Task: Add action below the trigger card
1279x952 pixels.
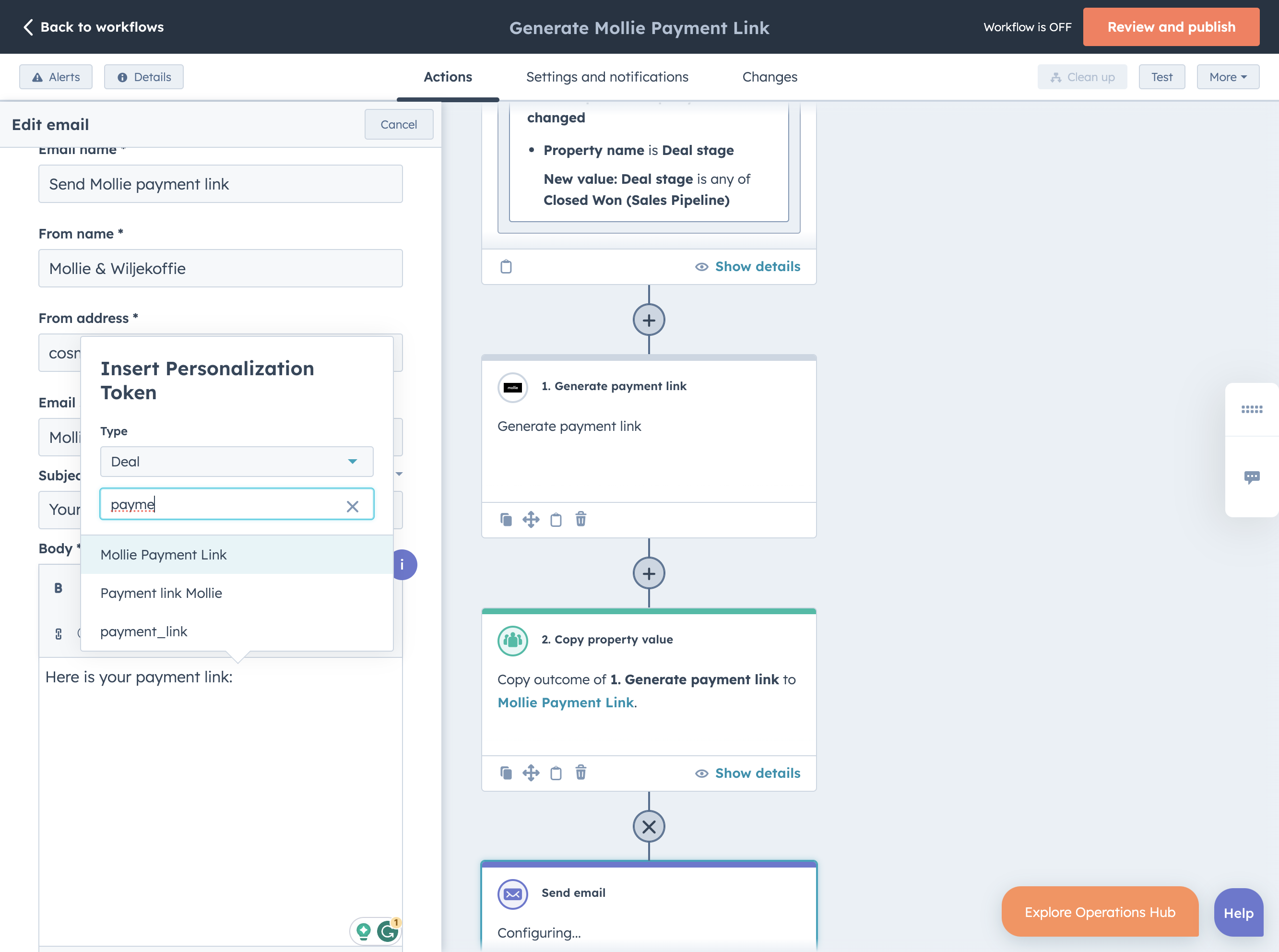Action: [649, 320]
